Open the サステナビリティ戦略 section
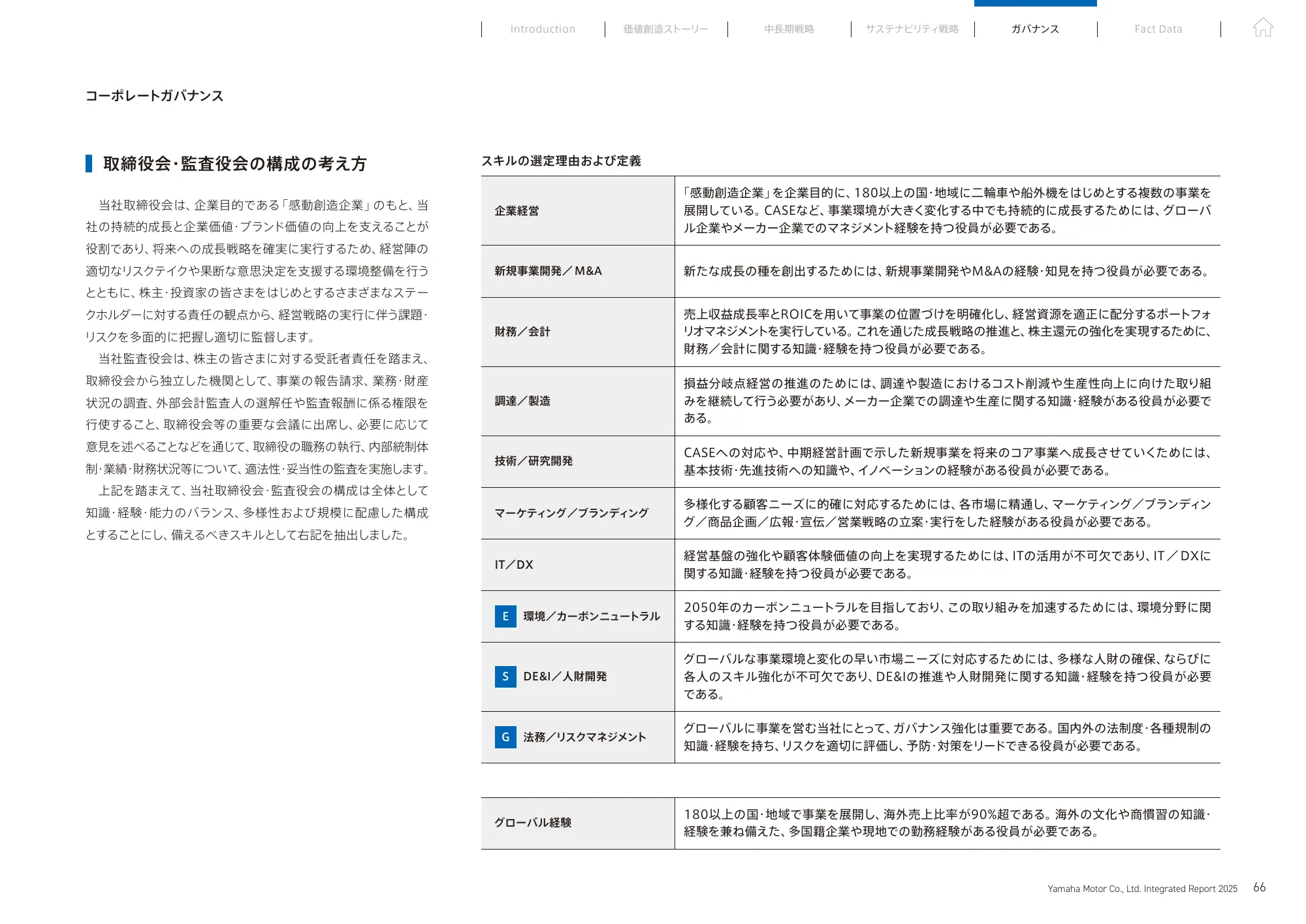 [913, 29]
